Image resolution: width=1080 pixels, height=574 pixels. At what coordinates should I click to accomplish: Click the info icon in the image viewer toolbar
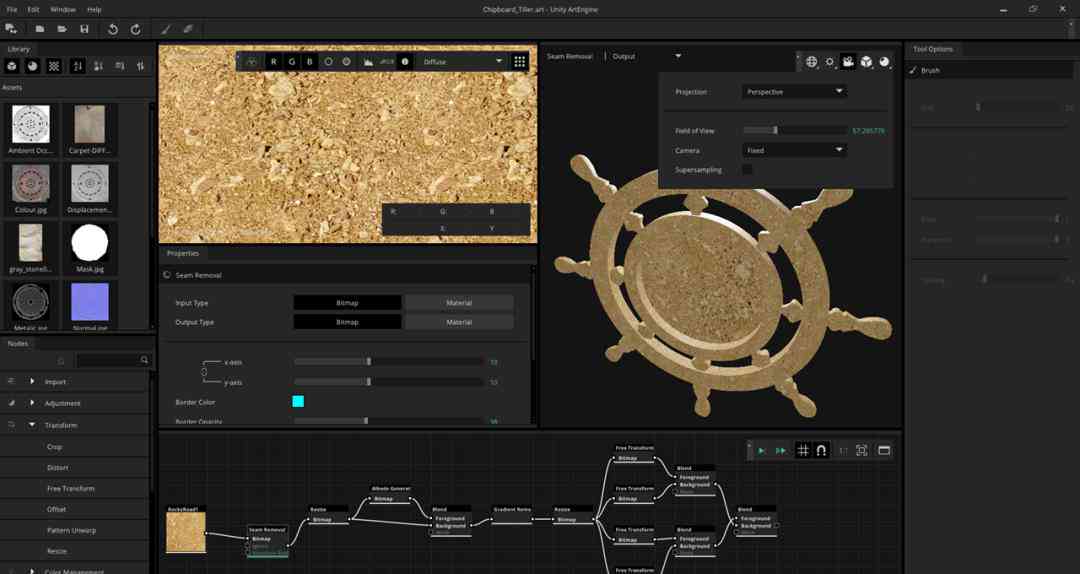click(405, 61)
